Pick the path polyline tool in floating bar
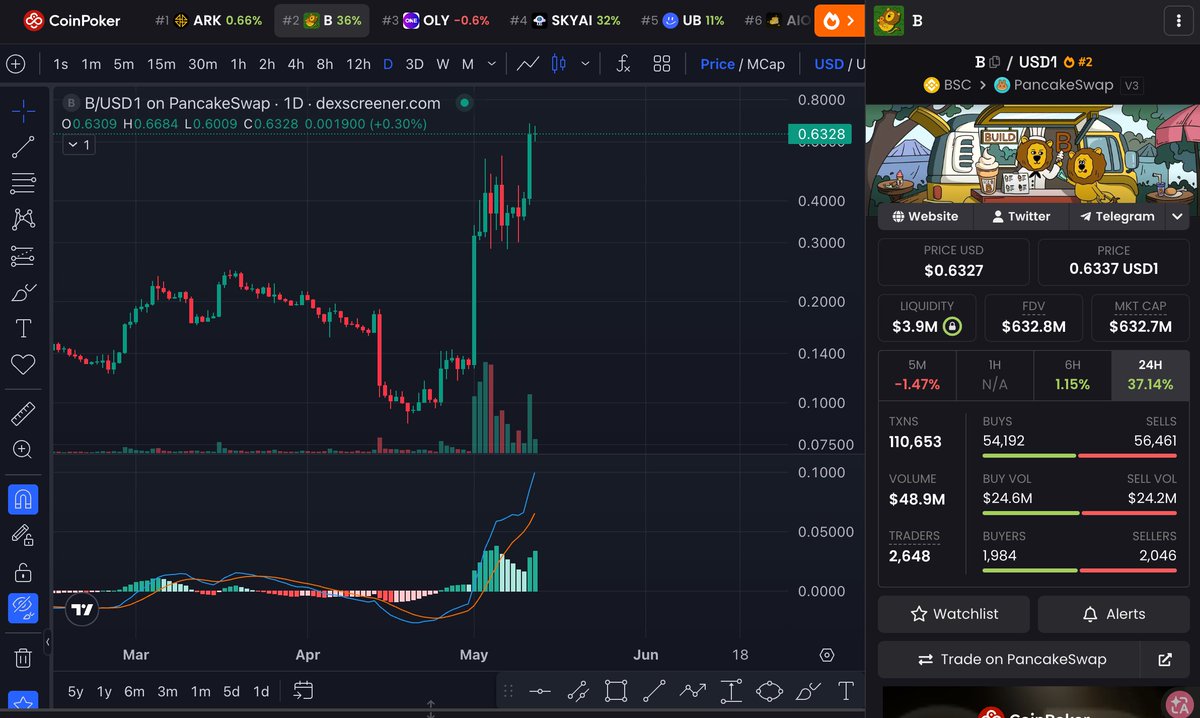 [692, 691]
